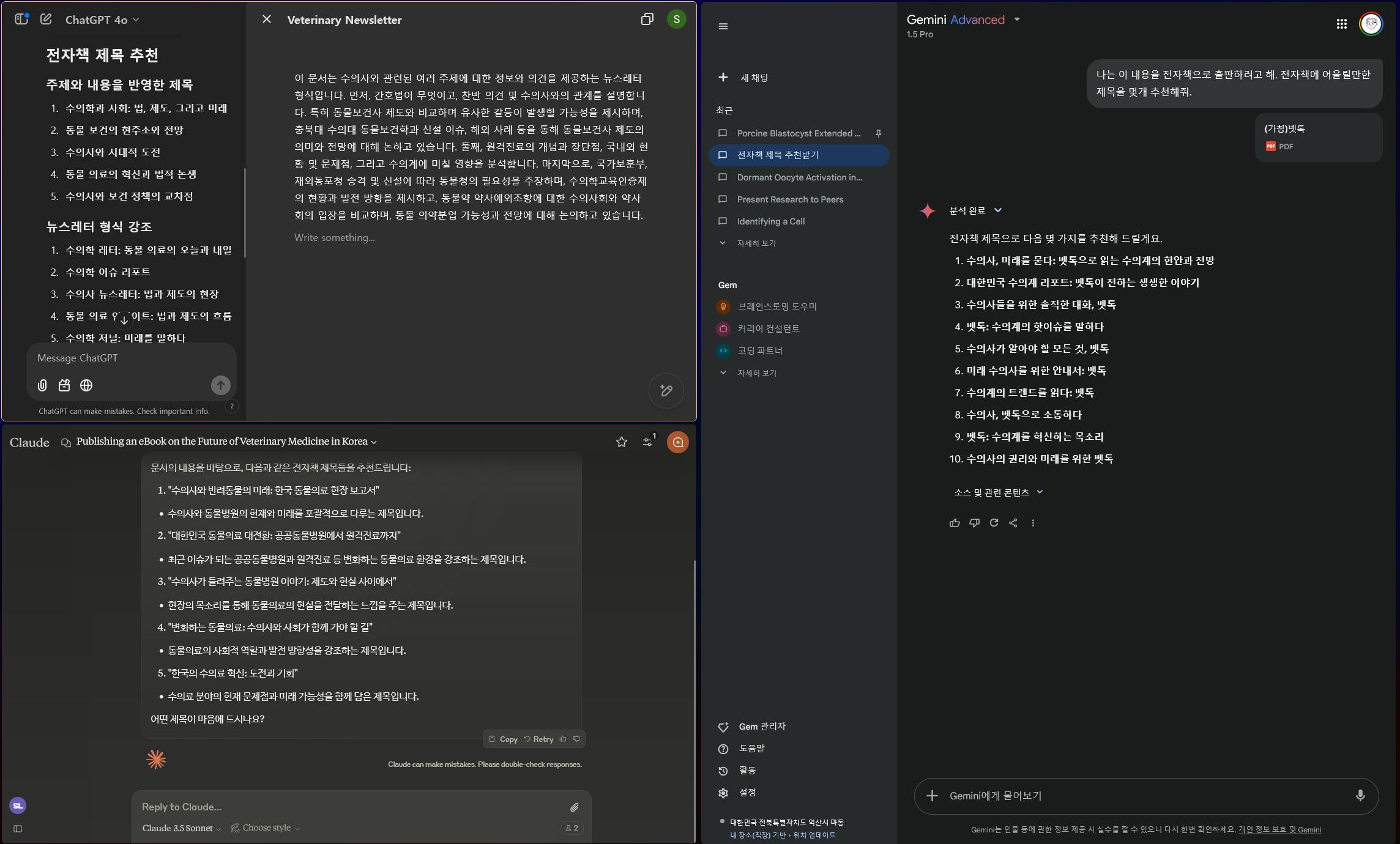Give thumbs up to Claude's response
Image resolution: width=1400 pixels, height=844 pixels.
point(563,739)
